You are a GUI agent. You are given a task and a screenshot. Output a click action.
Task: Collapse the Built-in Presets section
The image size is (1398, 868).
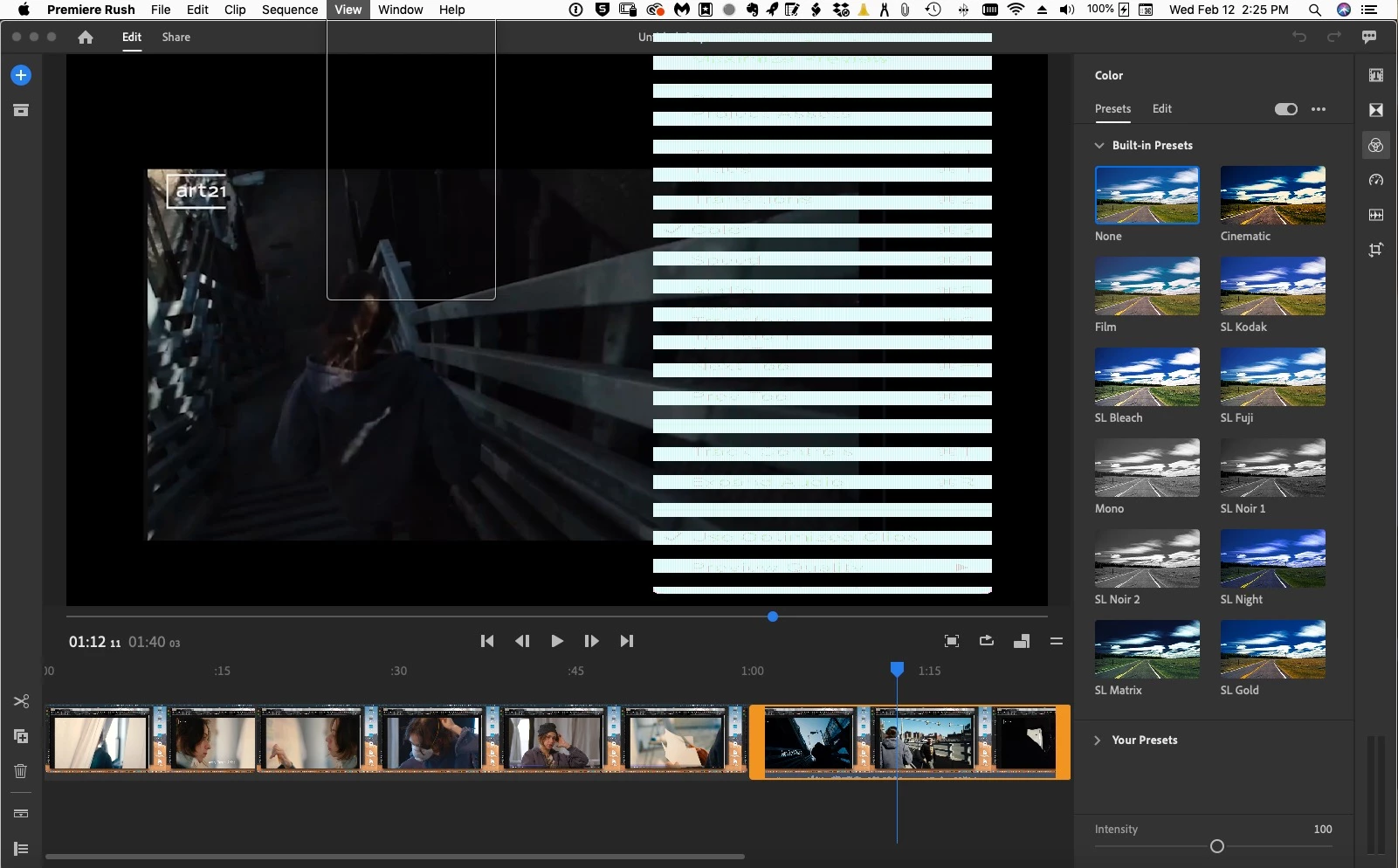pos(1099,145)
